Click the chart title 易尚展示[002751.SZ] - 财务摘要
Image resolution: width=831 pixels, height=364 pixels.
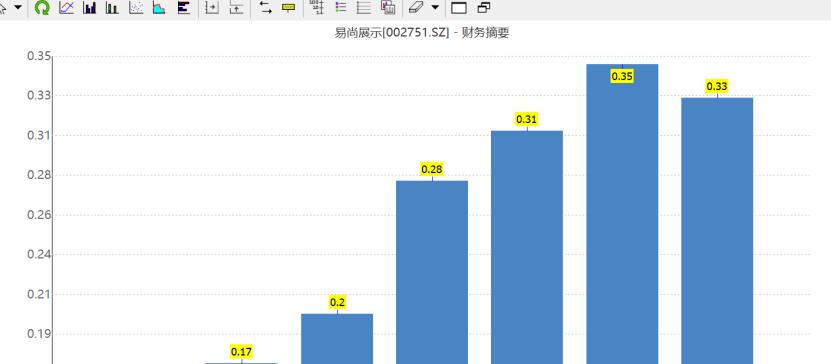[x=422, y=33]
